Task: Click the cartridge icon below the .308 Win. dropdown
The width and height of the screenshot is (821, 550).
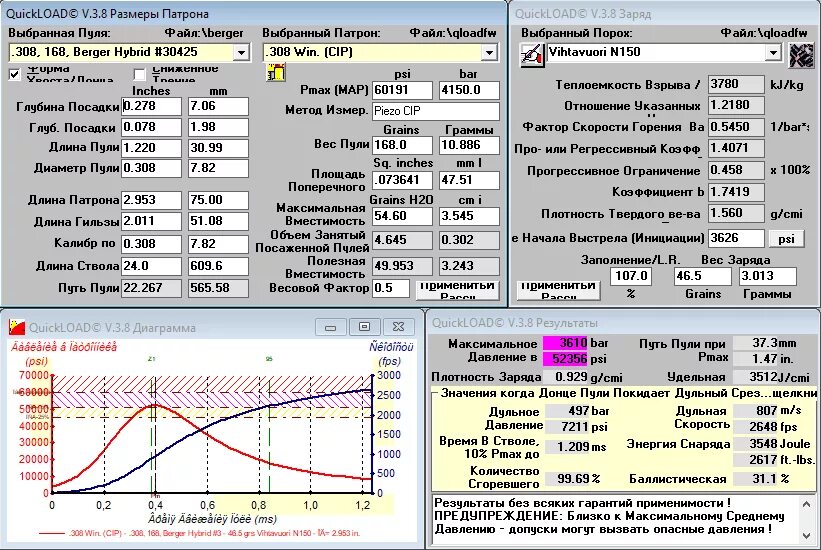Action: tap(275, 72)
